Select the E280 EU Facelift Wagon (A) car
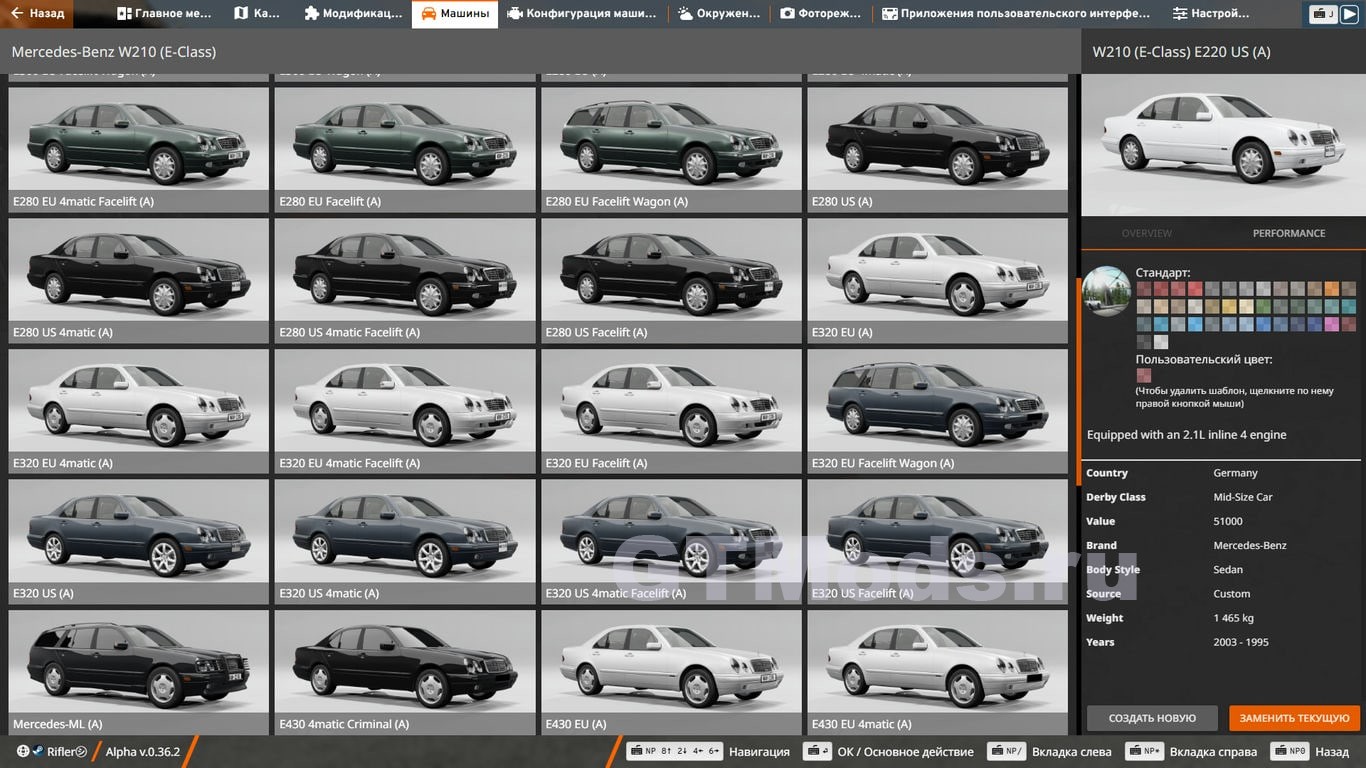The width and height of the screenshot is (1366, 768). pyautogui.click(x=671, y=150)
